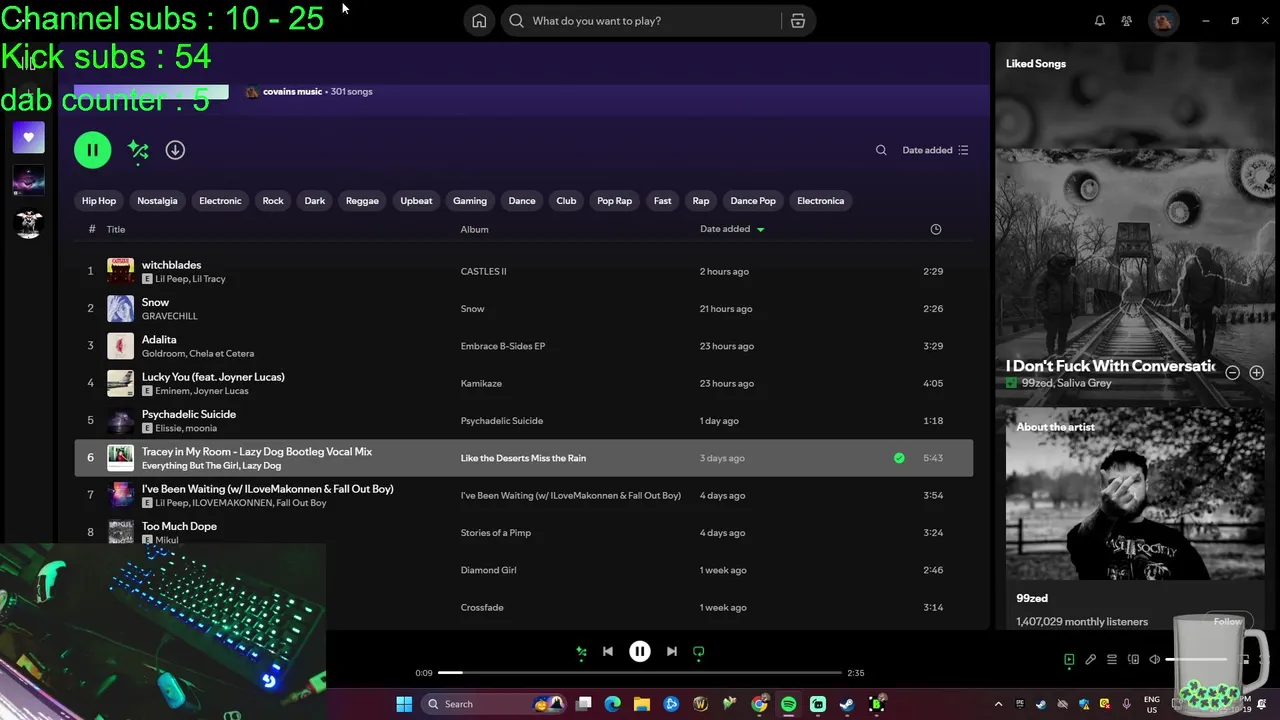Open the album link 'Diamond Girl'
Viewport: 1280px width, 720px height.
click(488, 570)
